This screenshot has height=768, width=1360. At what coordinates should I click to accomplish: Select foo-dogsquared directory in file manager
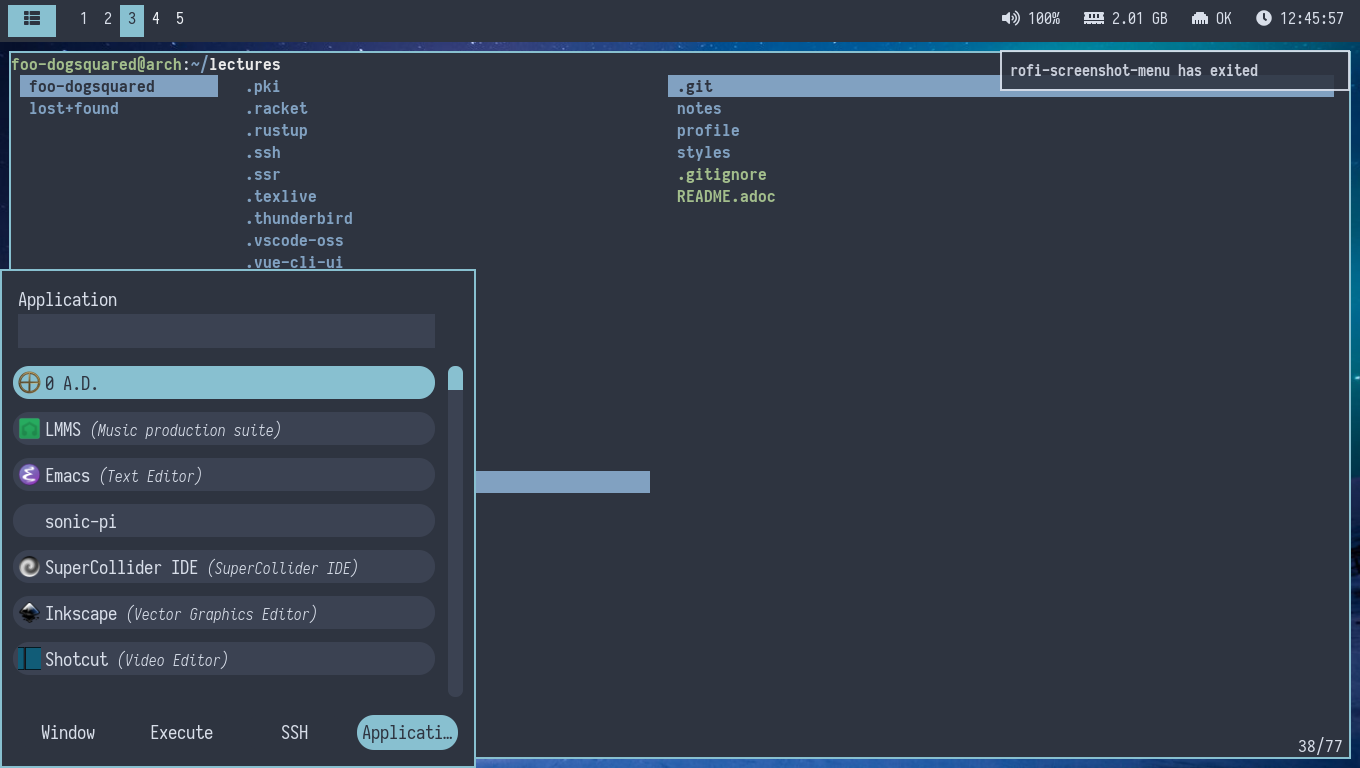pyautogui.click(x=118, y=86)
